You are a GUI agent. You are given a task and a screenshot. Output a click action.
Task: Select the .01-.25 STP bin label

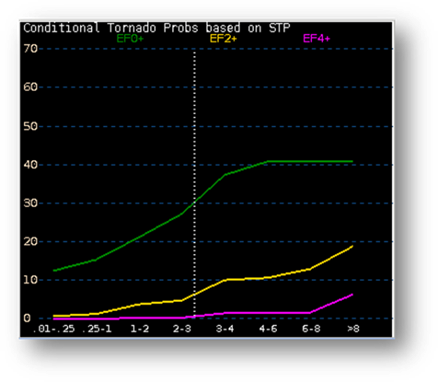pyautogui.click(x=54, y=329)
